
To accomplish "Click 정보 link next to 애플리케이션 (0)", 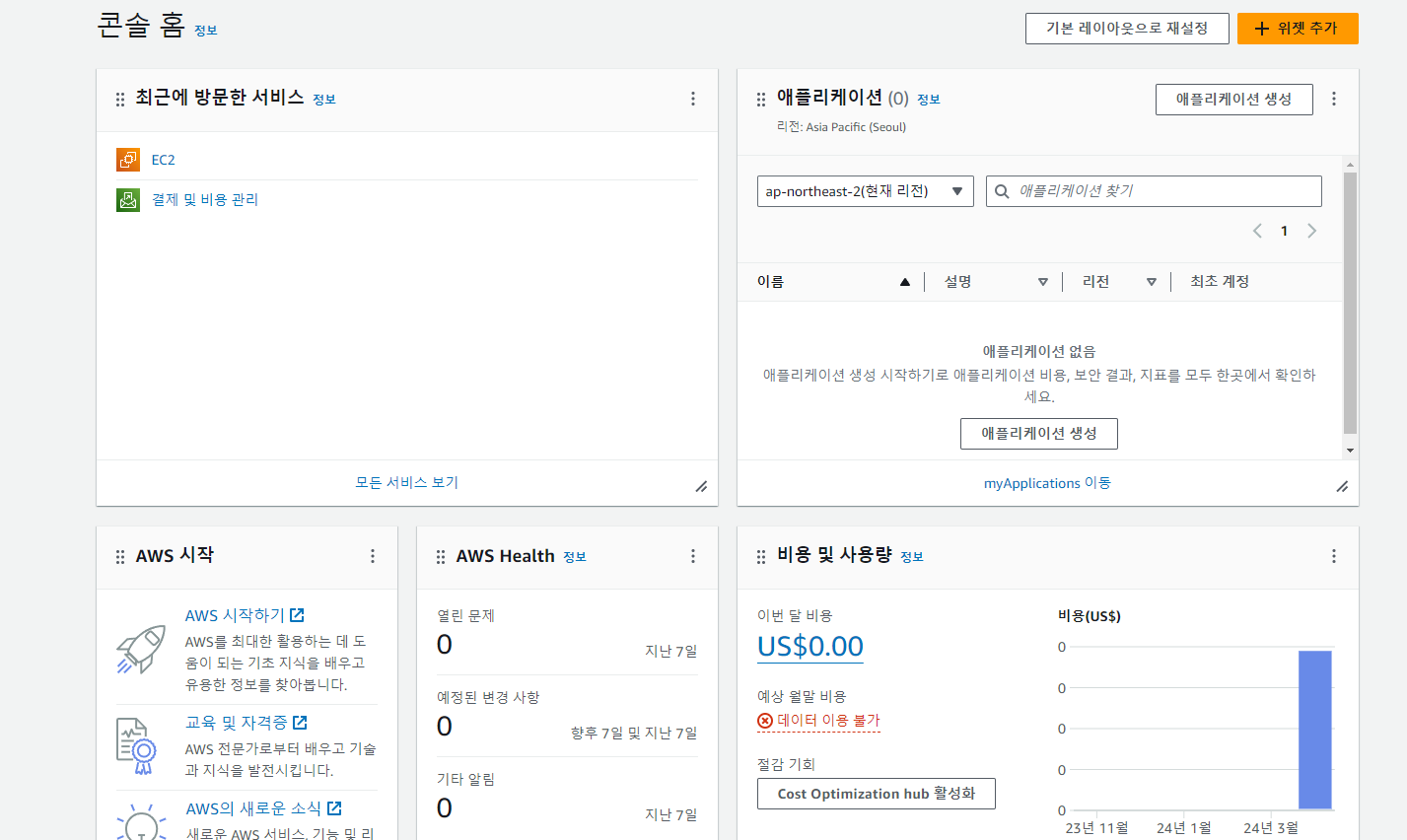I will click(x=929, y=100).
